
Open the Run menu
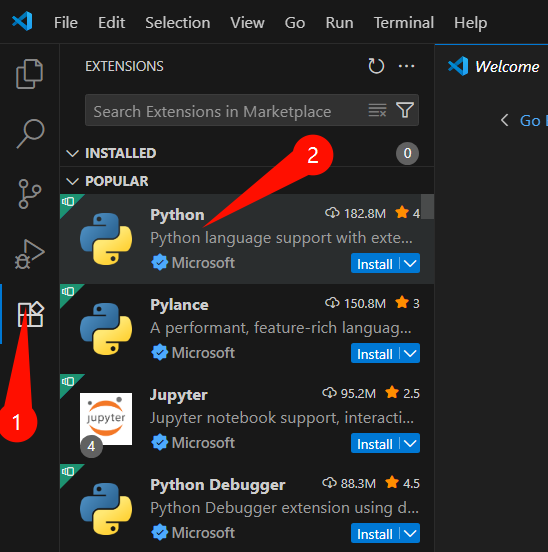pyautogui.click(x=339, y=23)
